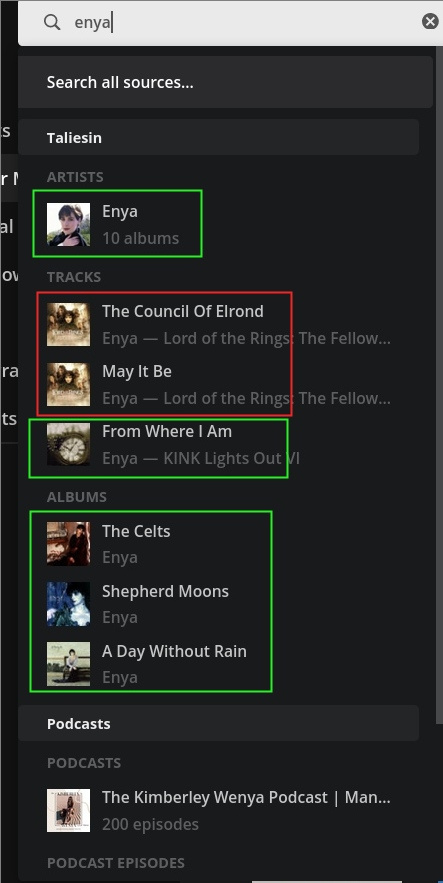This screenshot has height=883, width=443.
Task: Open the Enya artist portrait thumbnail
Action: pos(68,225)
